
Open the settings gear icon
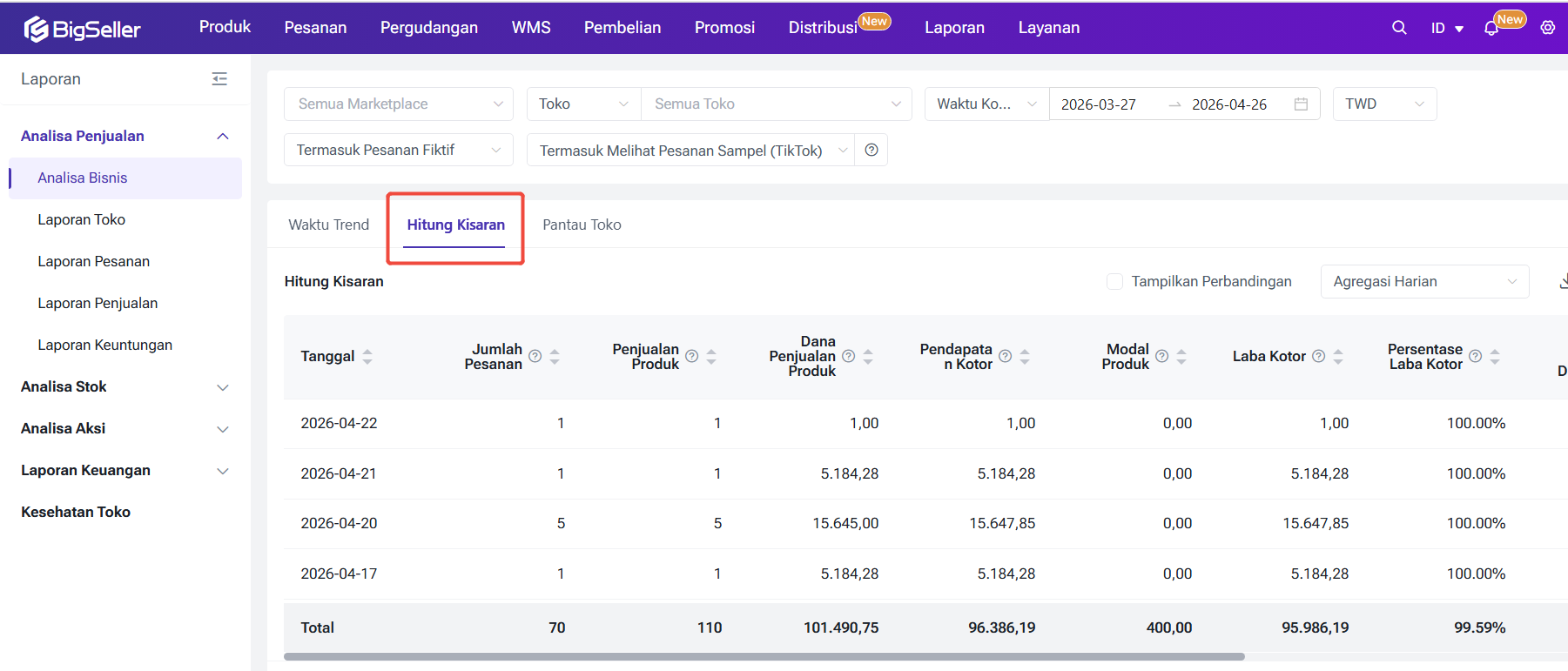coord(1547,28)
